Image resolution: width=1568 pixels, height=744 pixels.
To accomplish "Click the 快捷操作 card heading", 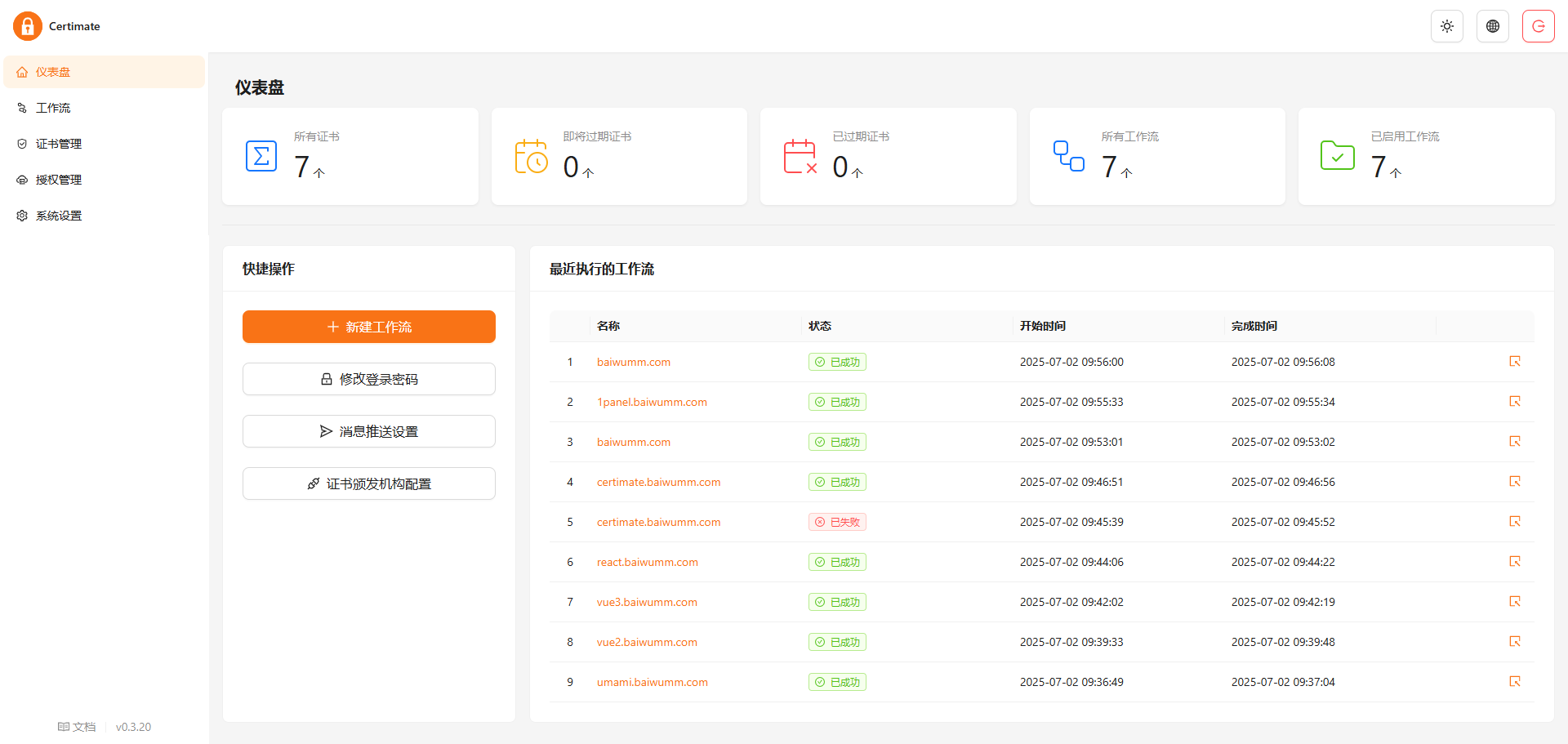I will coord(269,269).
